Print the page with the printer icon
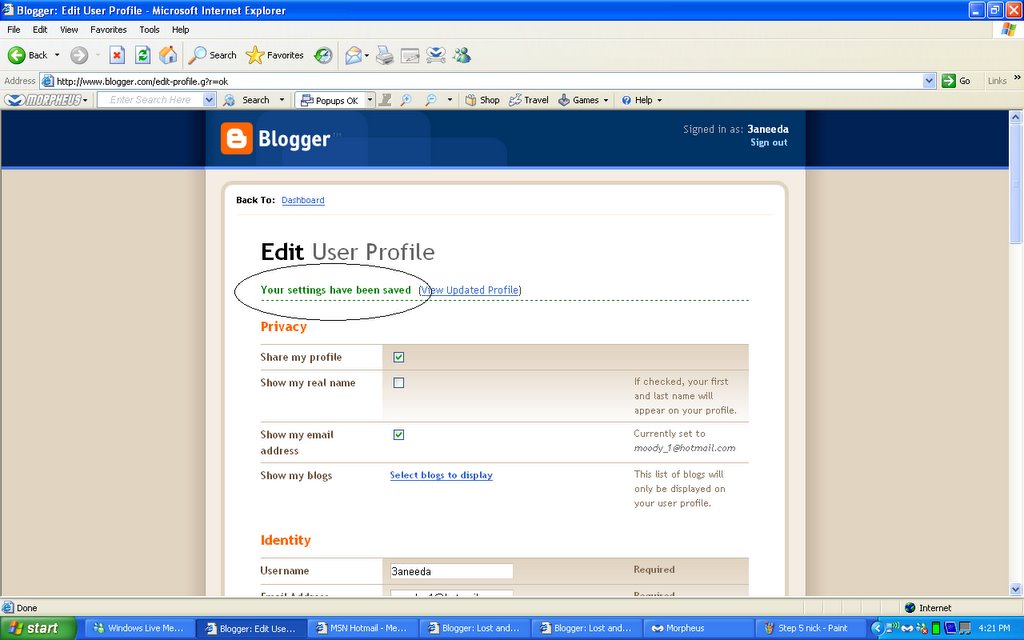This screenshot has height=640, width=1024. [385, 56]
